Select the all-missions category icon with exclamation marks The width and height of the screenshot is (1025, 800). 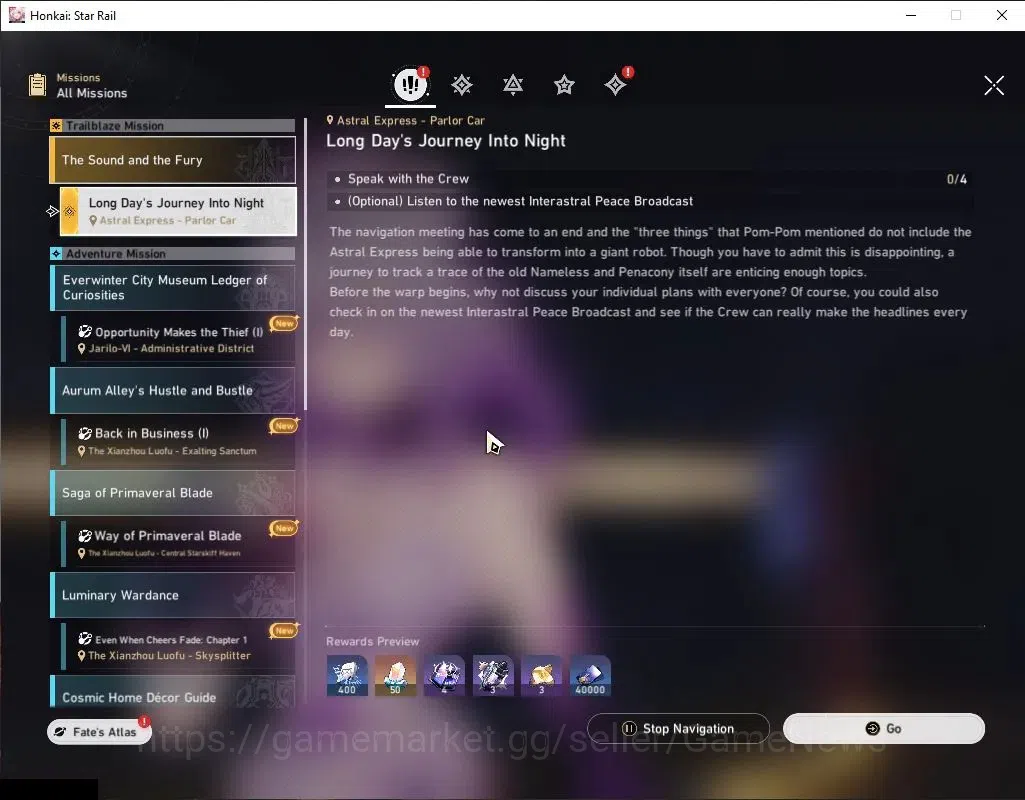coord(411,84)
